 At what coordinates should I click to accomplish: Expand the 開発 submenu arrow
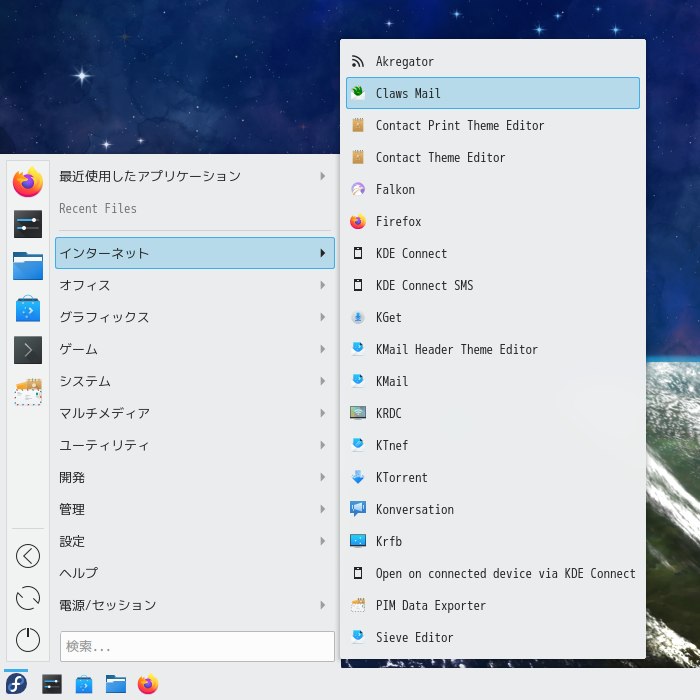(322, 477)
